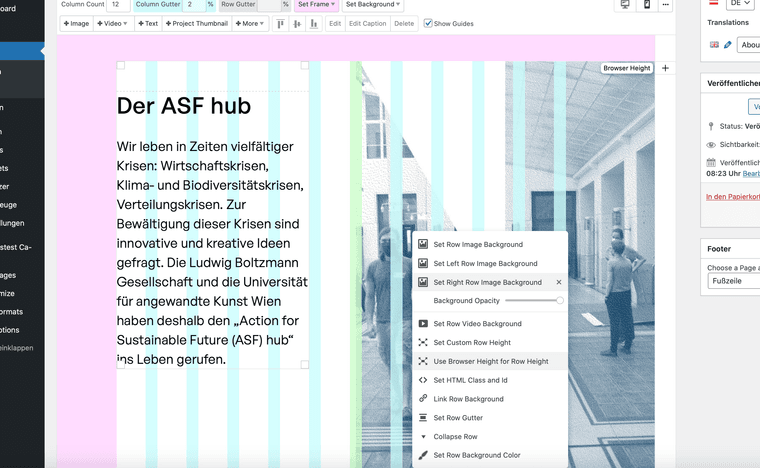Select Use Browser Height for Row Height
The height and width of the screenshot is (468, 760).
[x=490, y=361]
